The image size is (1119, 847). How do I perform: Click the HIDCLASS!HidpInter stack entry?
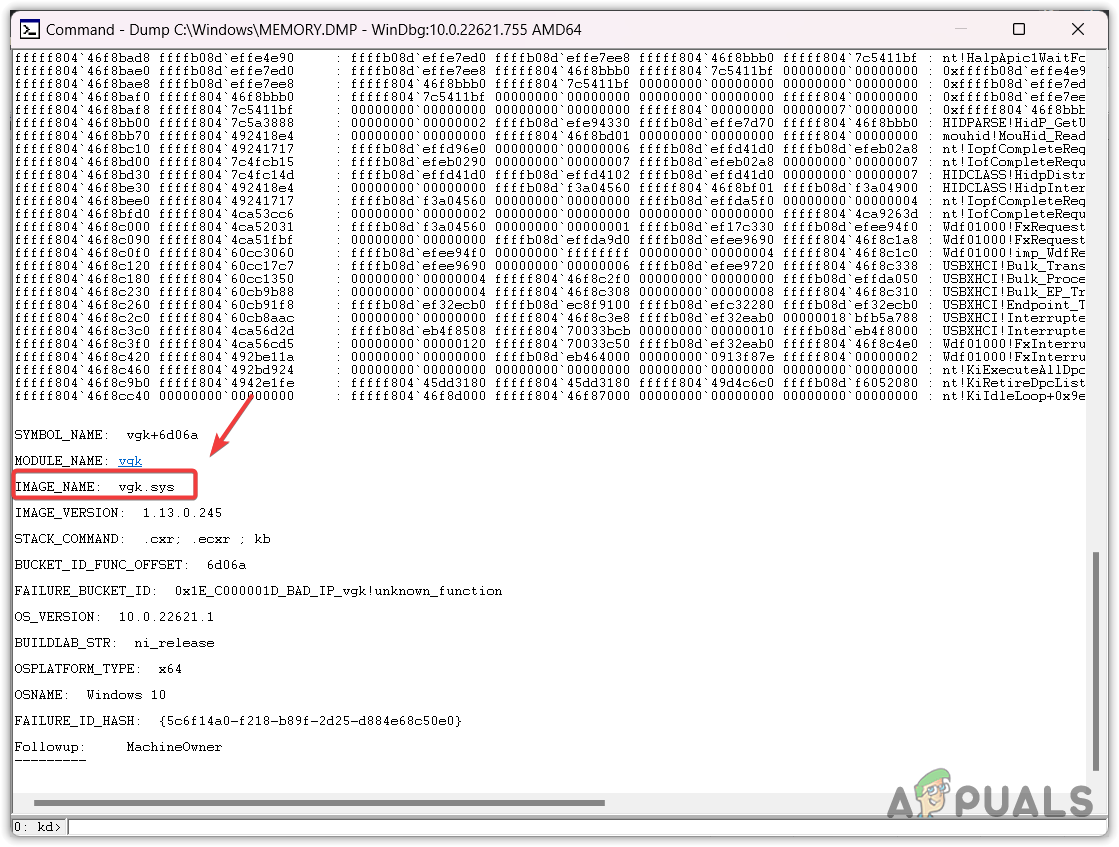1013,188
